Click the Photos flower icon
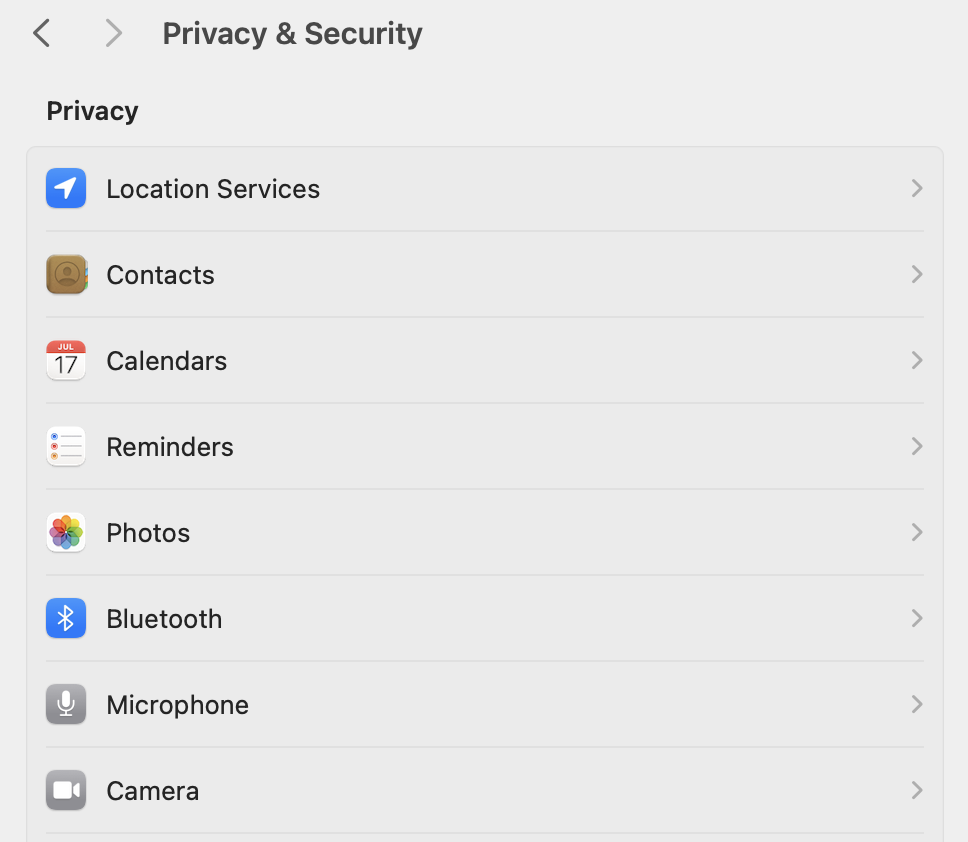The image size is (968, 842). pos(65,532)
